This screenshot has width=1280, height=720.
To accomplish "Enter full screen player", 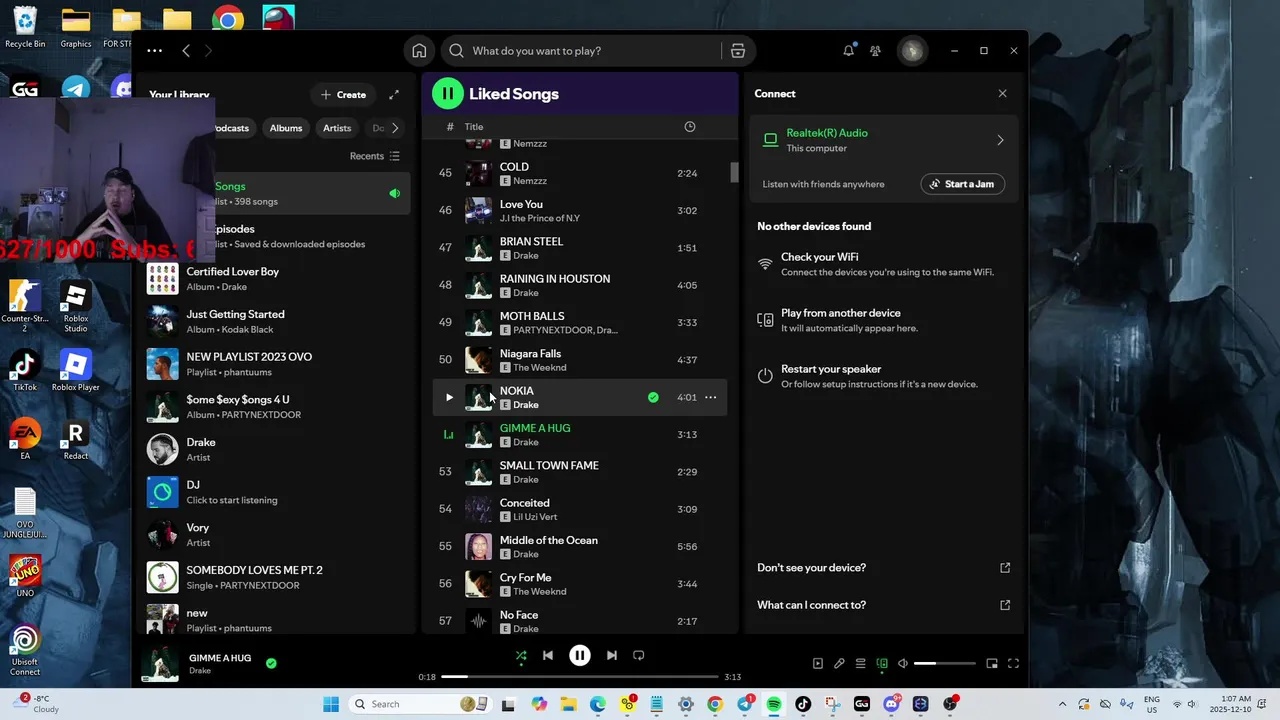I will [1013, 663].
